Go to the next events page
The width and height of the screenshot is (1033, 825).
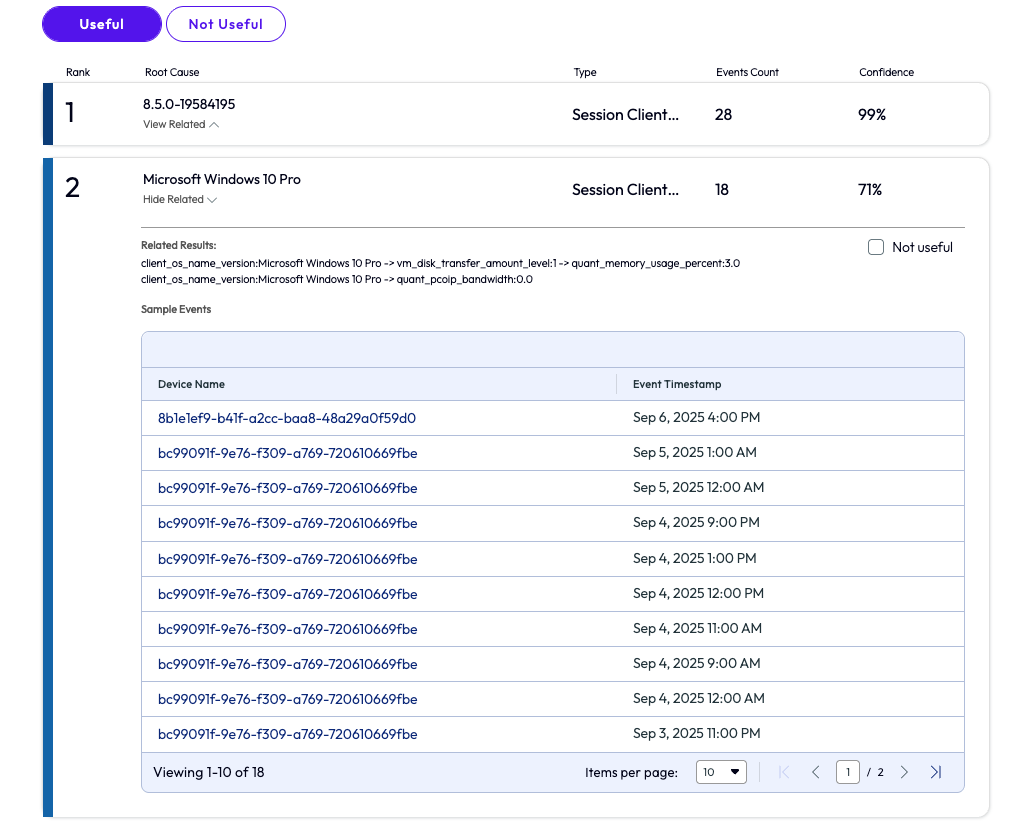pyautogui.click(x=905, y=771)
